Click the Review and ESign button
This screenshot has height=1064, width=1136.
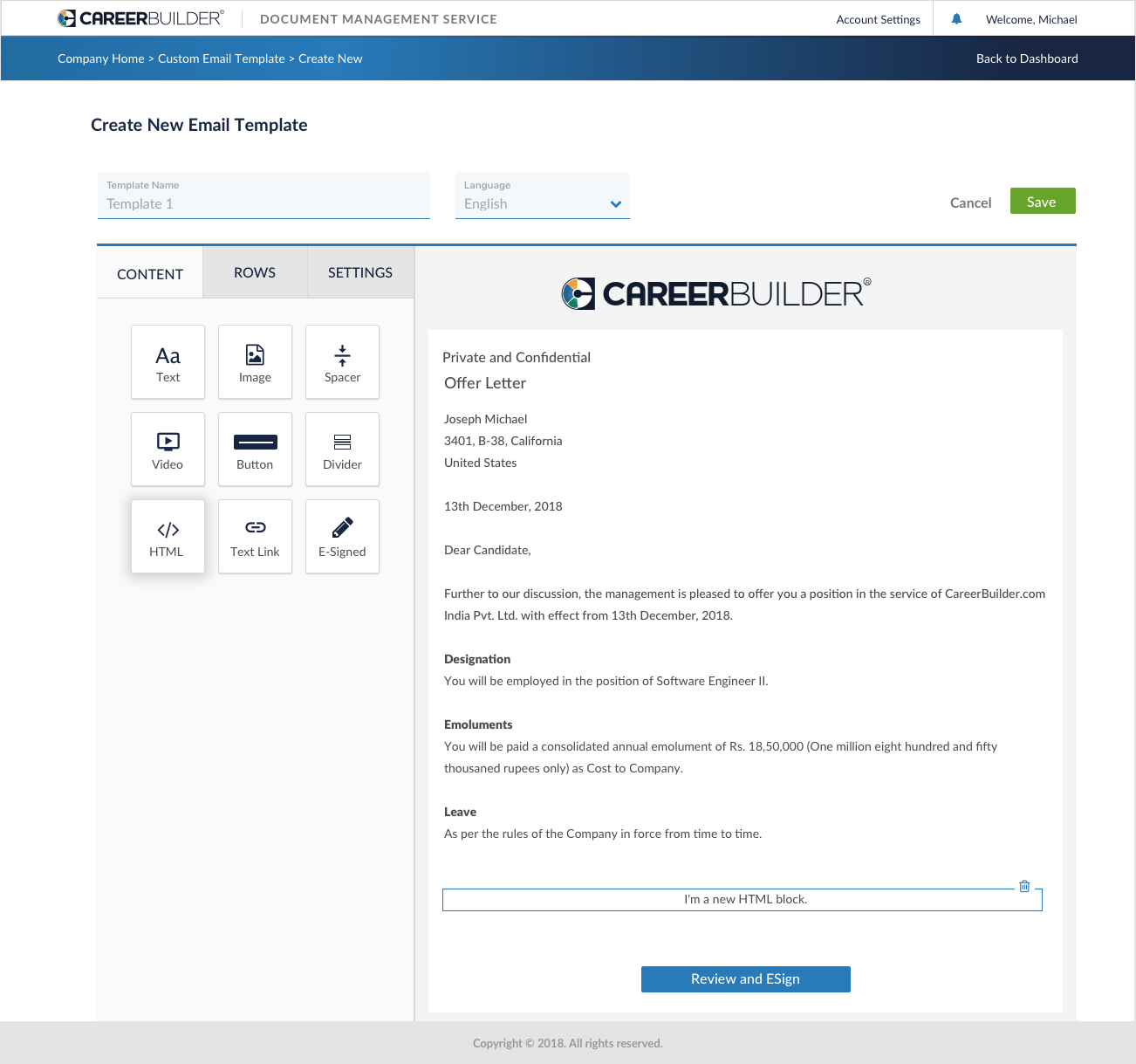pyautogui.click(x=746, y=979)
